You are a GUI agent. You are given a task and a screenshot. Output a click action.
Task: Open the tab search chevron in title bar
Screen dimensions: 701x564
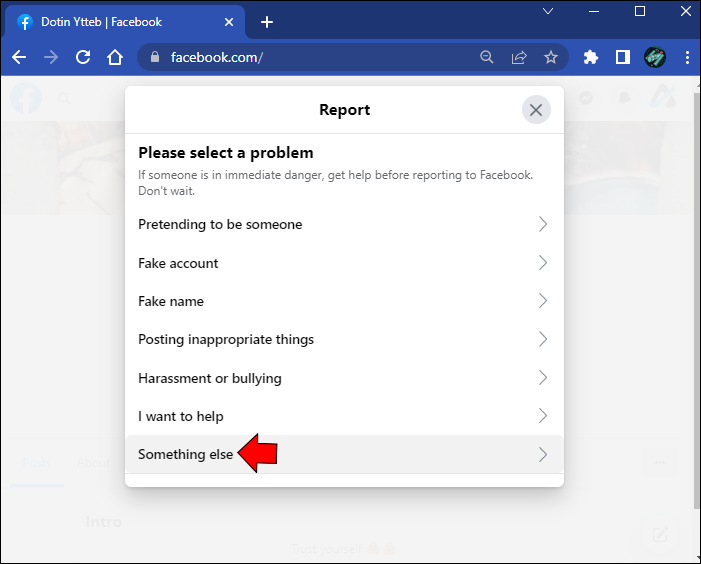tap(548, 12)
